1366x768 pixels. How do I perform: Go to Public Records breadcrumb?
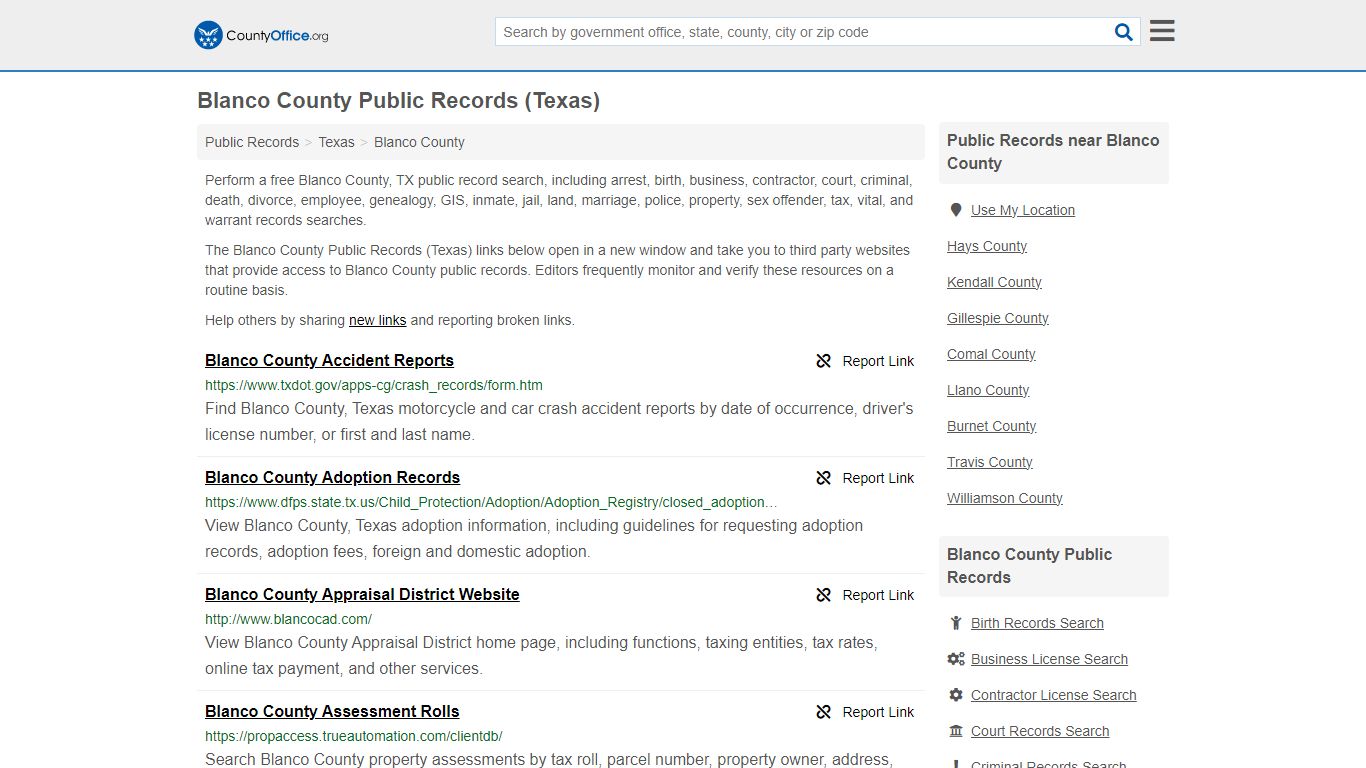tap(252, 142)
